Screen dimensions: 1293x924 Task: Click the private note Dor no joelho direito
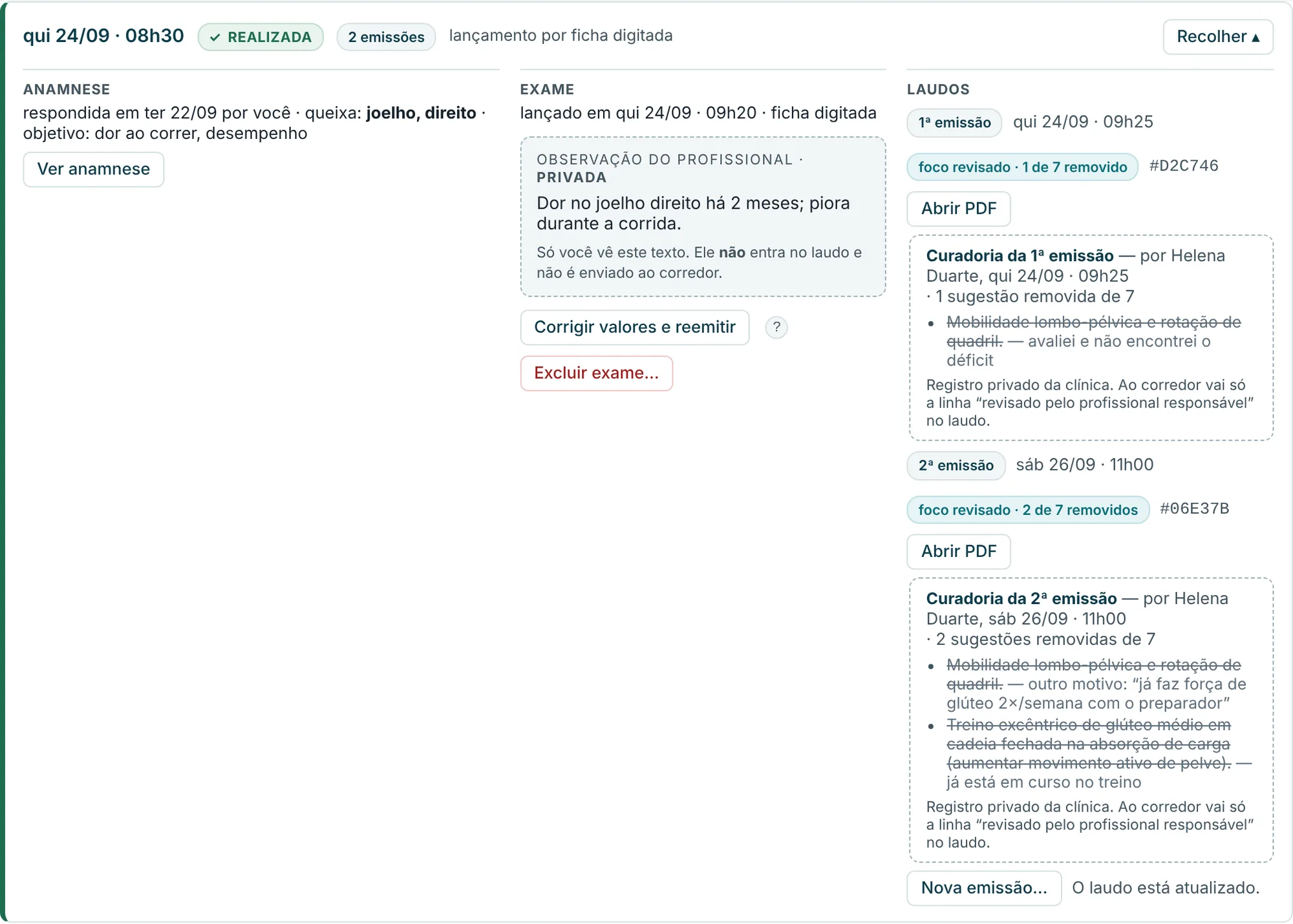[x=693, y=213]
